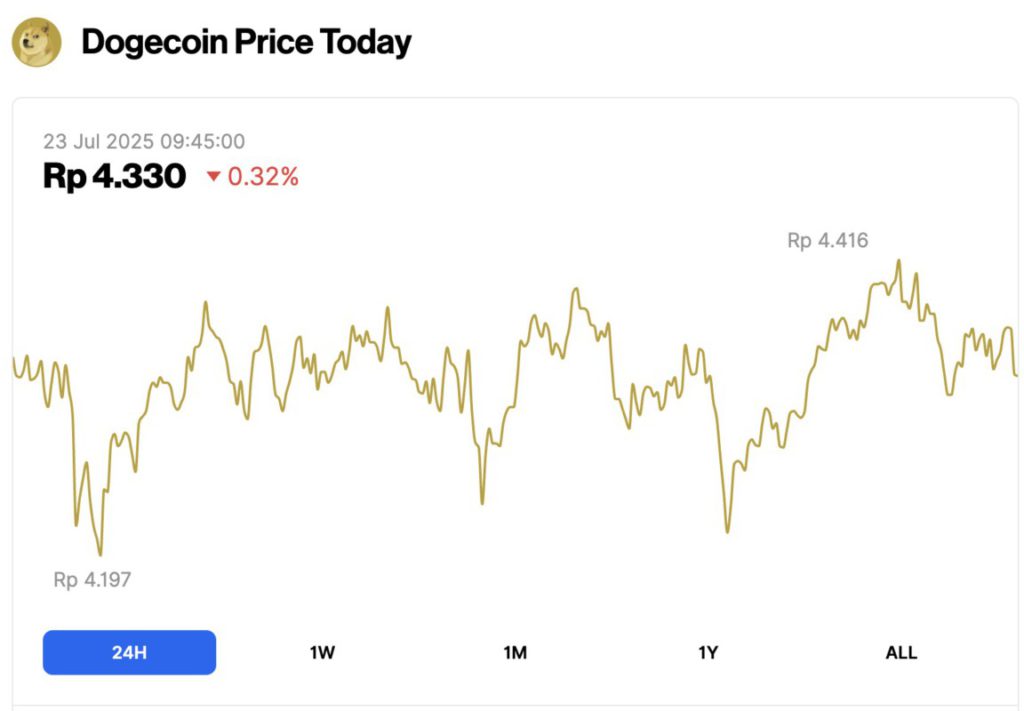Viewport: 1024px width, 711px height.
Task: Click the deep dip in chart's middle
Action: tap(482, 502)
